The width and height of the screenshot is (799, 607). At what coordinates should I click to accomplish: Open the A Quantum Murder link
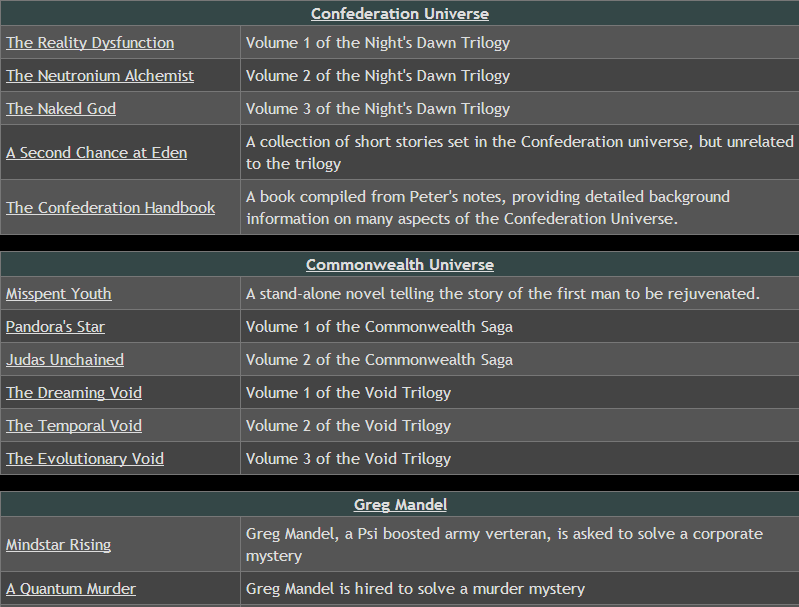tap(71, 589)
